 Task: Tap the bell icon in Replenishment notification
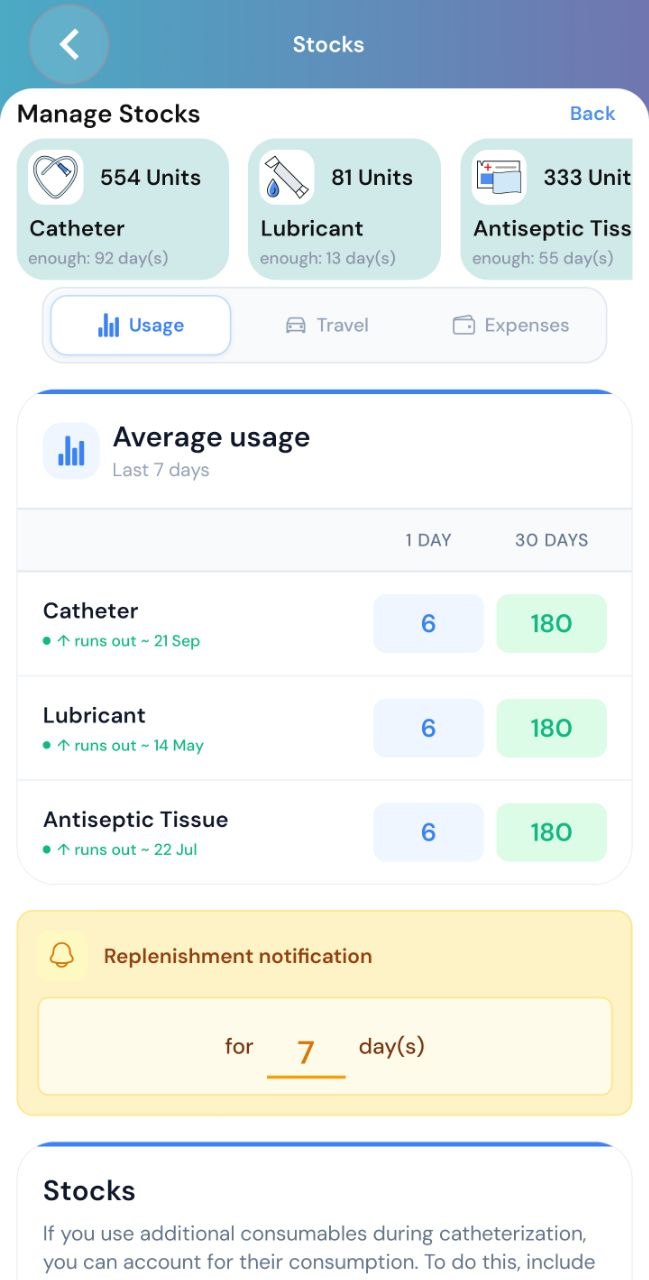coord(60,956)
